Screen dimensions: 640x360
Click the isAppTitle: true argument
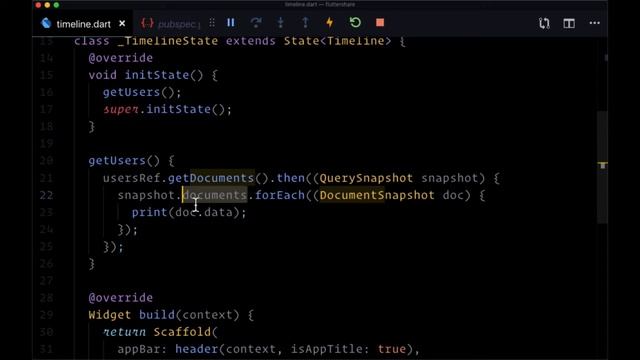348,349
